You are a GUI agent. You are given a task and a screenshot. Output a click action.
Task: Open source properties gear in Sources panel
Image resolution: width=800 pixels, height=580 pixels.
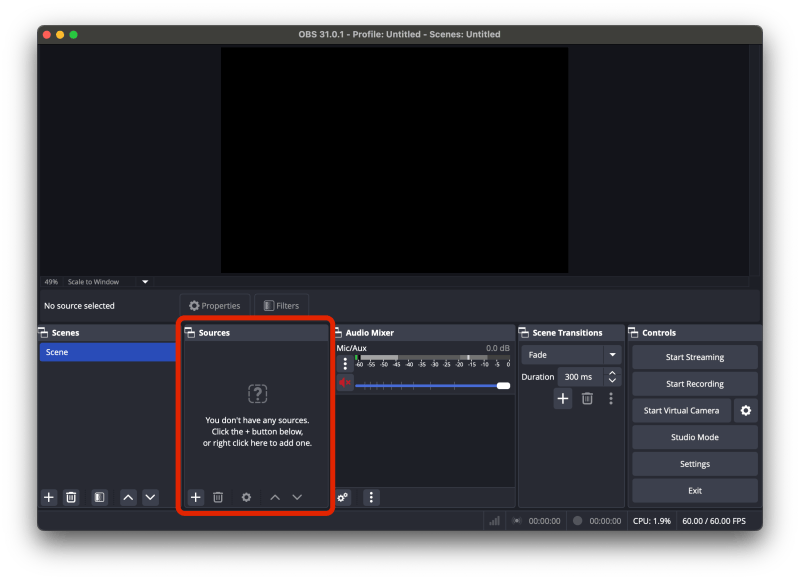pyautogui.click(x=246, y=497)
